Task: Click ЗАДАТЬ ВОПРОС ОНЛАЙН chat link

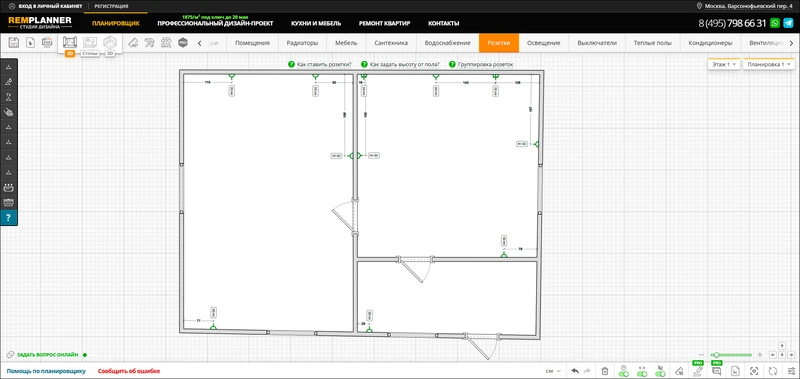Action: tap(46, 355)
